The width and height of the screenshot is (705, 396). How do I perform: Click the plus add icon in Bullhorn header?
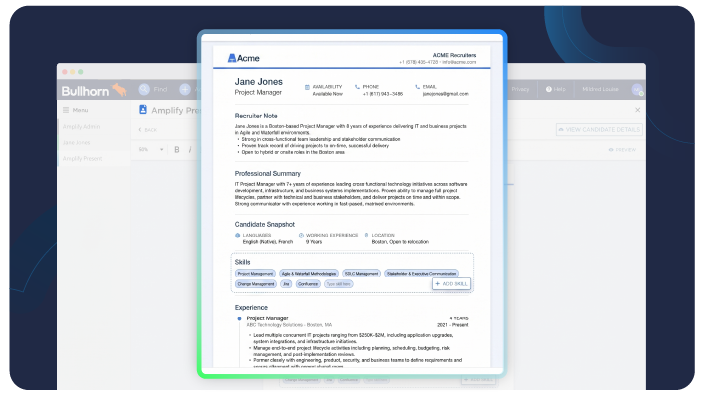click(x=185, y=89)
